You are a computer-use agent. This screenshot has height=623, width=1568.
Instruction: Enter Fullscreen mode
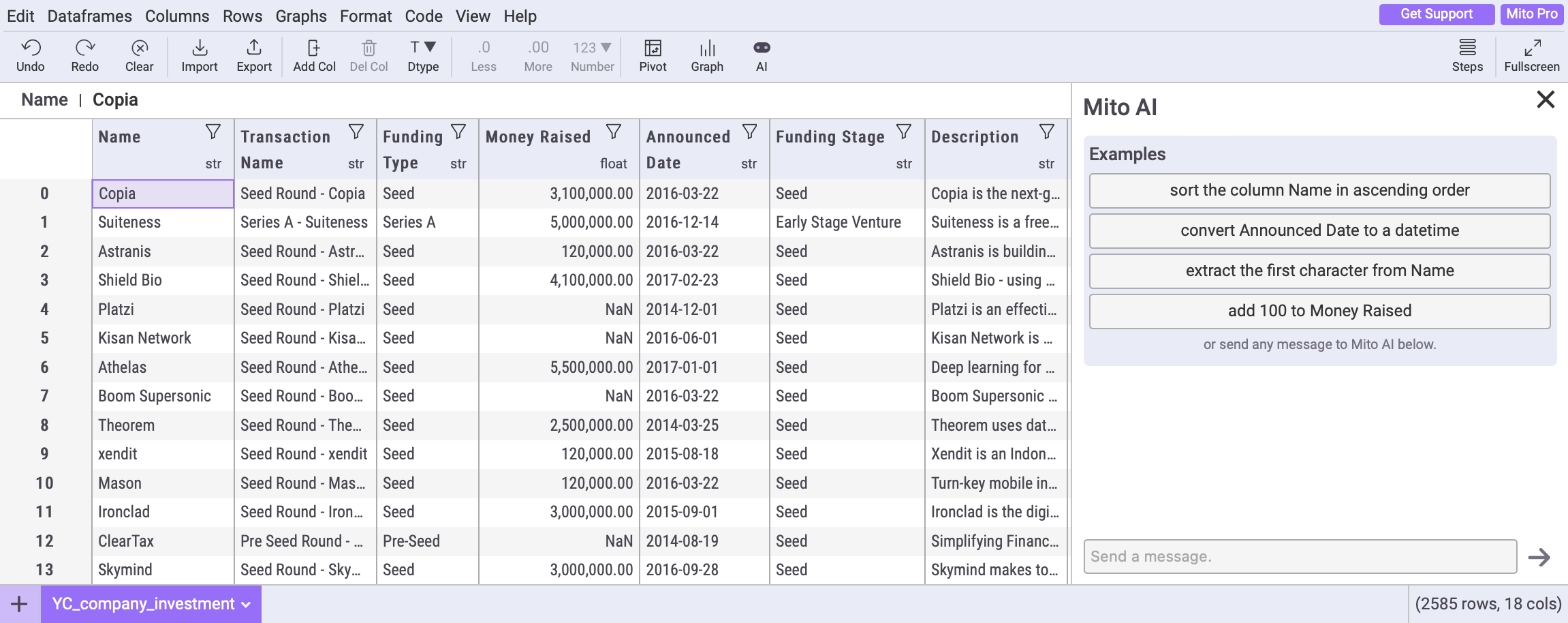click(1531, 55)
